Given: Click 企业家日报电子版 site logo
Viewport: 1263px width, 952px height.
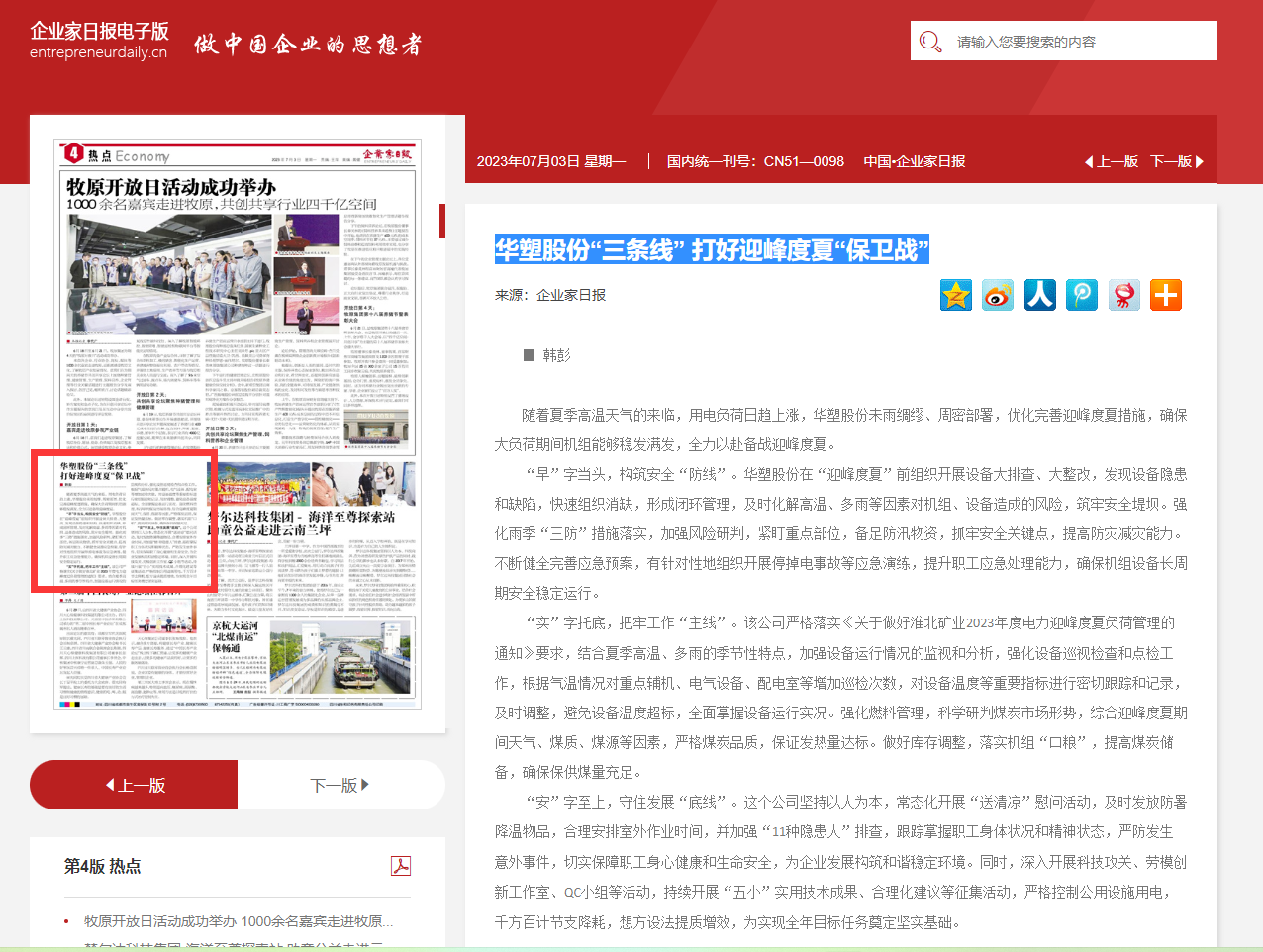Looking at the screenshot, I should (99, 41).
